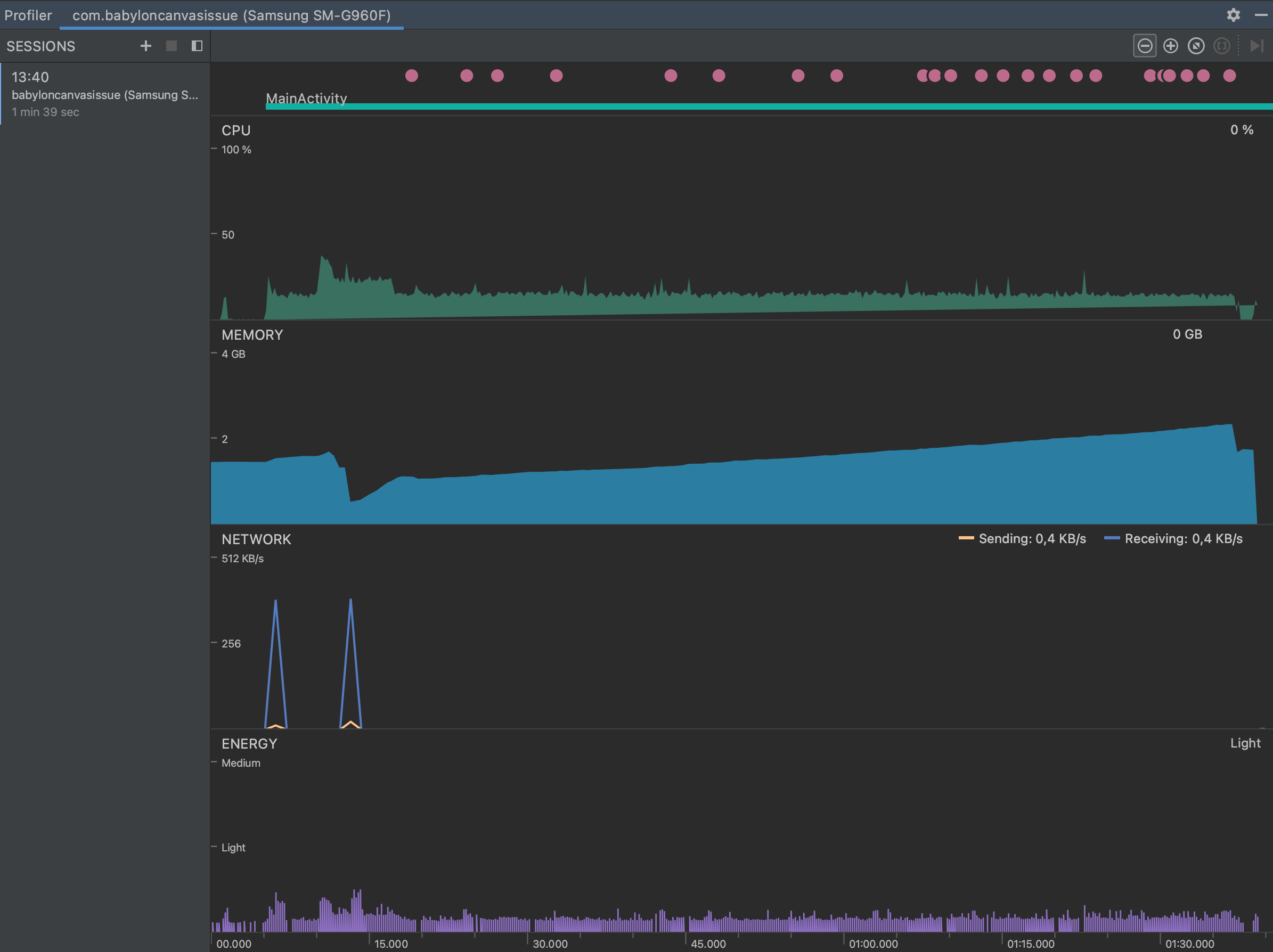Zoom out on the profiler timeline
The image size is (1273, 952).
tap(1145, 45)
